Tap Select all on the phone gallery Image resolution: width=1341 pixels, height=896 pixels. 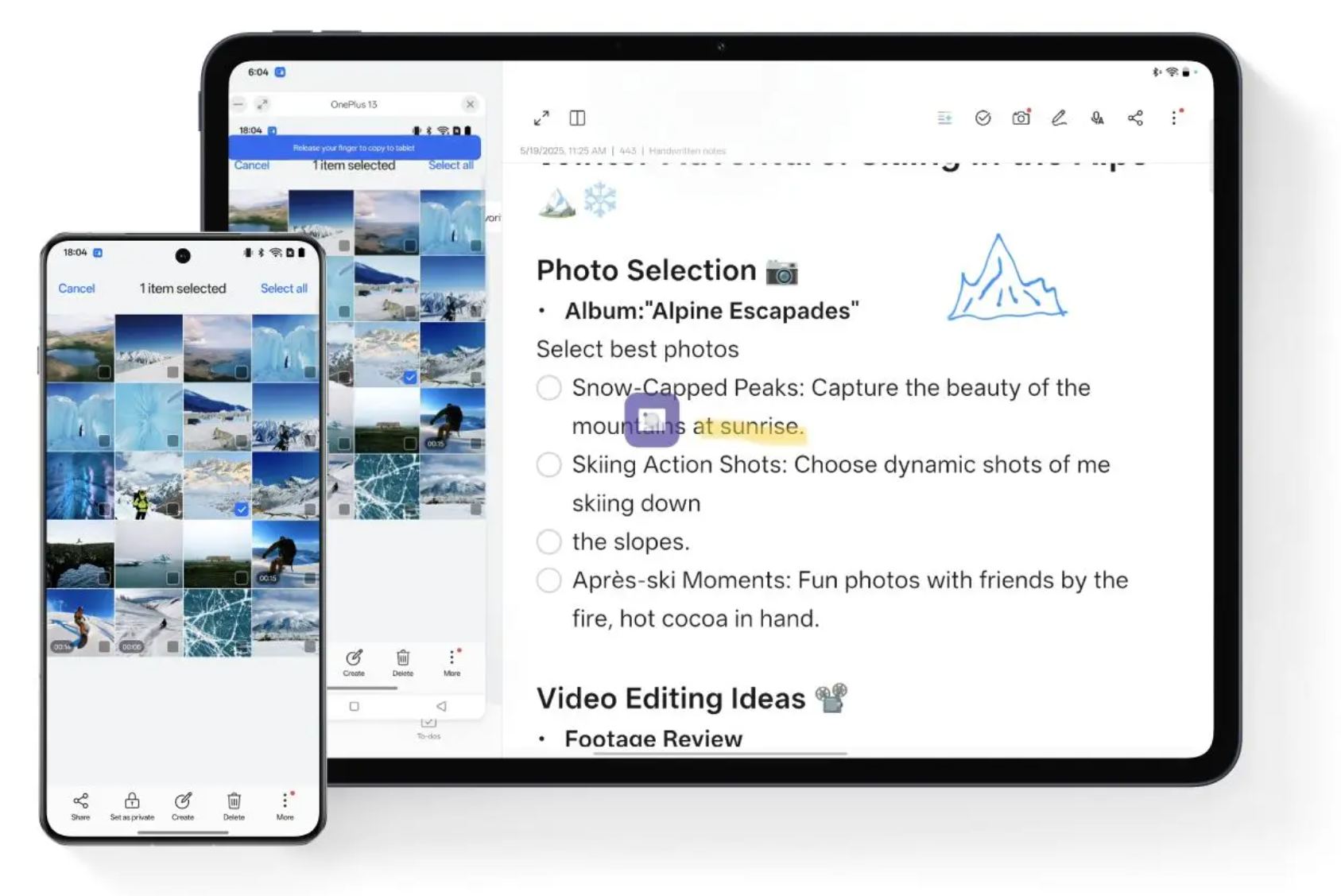click(284, 289)
